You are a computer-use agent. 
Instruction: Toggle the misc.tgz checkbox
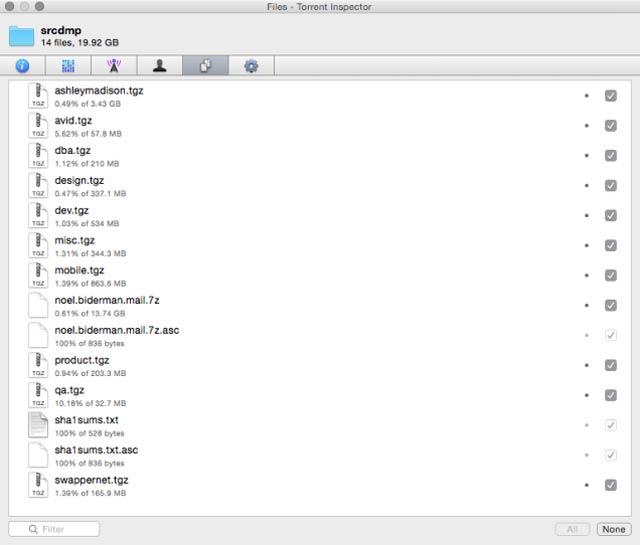pyautogui.click(x=611, y=245)
